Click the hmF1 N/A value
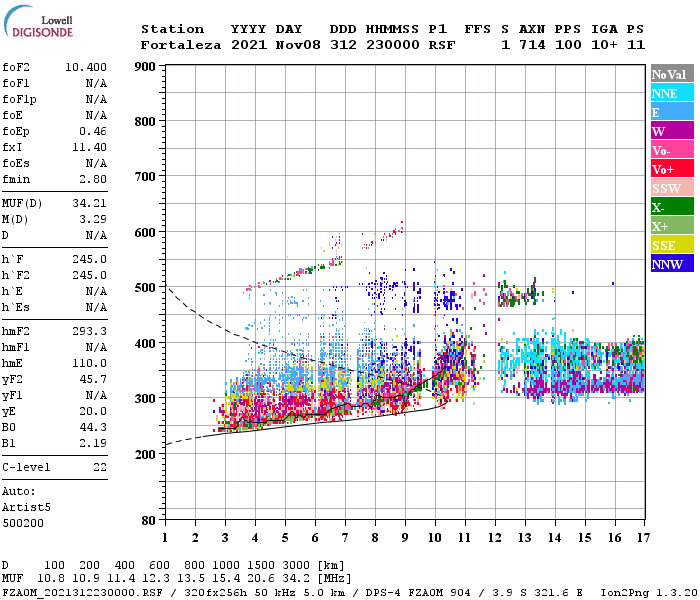Screen dimensions: 700x600 click(96, 347)
